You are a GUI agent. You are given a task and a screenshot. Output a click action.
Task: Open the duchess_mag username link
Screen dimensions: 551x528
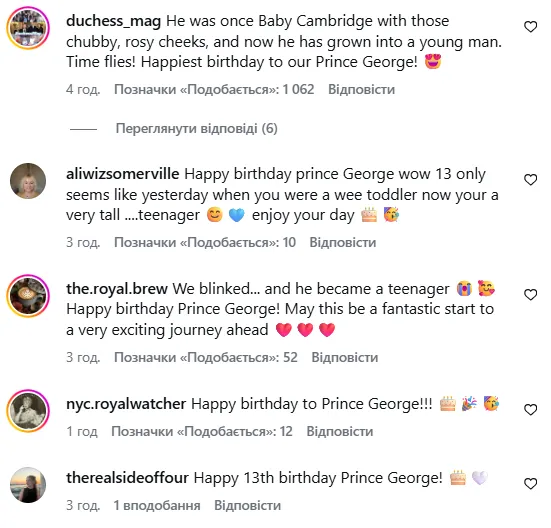114,21
